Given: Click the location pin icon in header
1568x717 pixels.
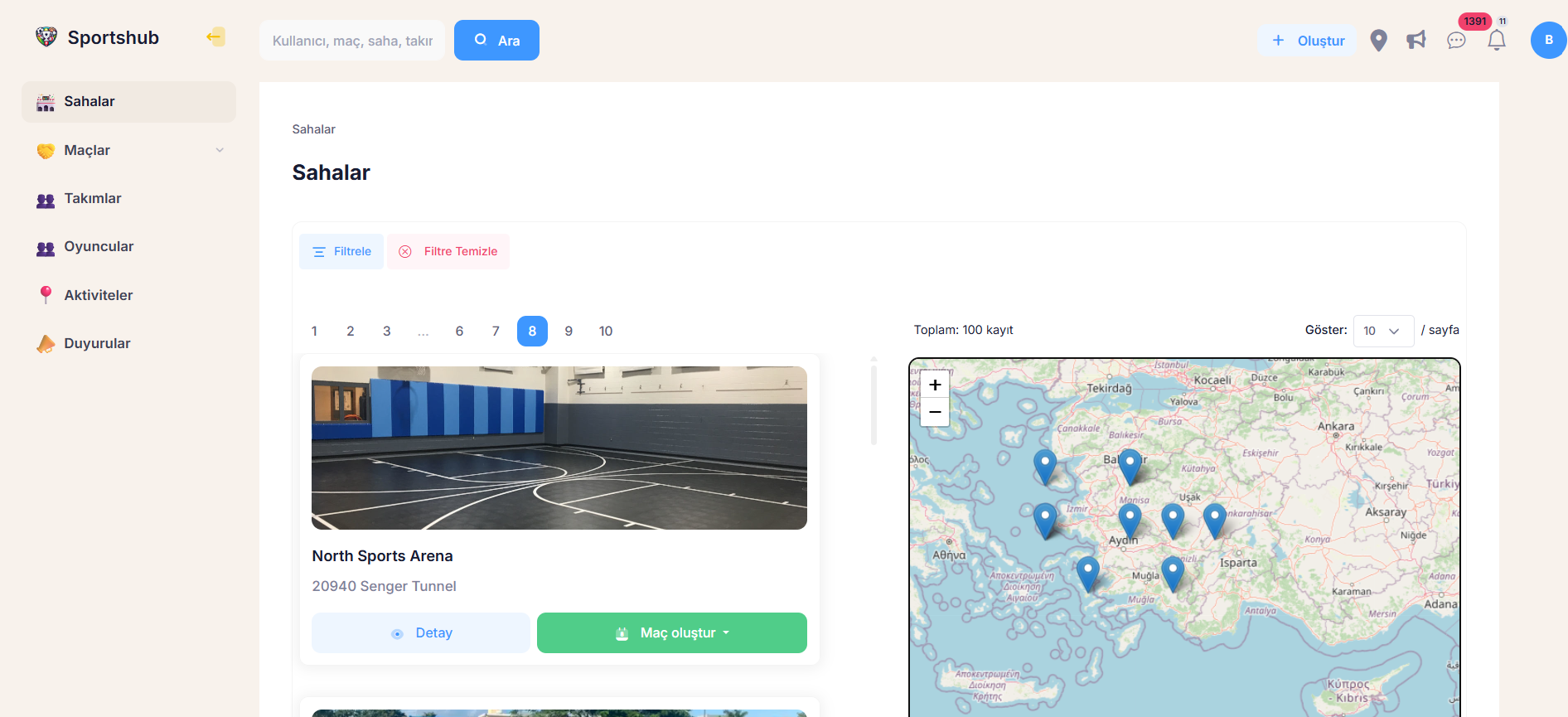Looking at the screenshot, I should 1378,41.
